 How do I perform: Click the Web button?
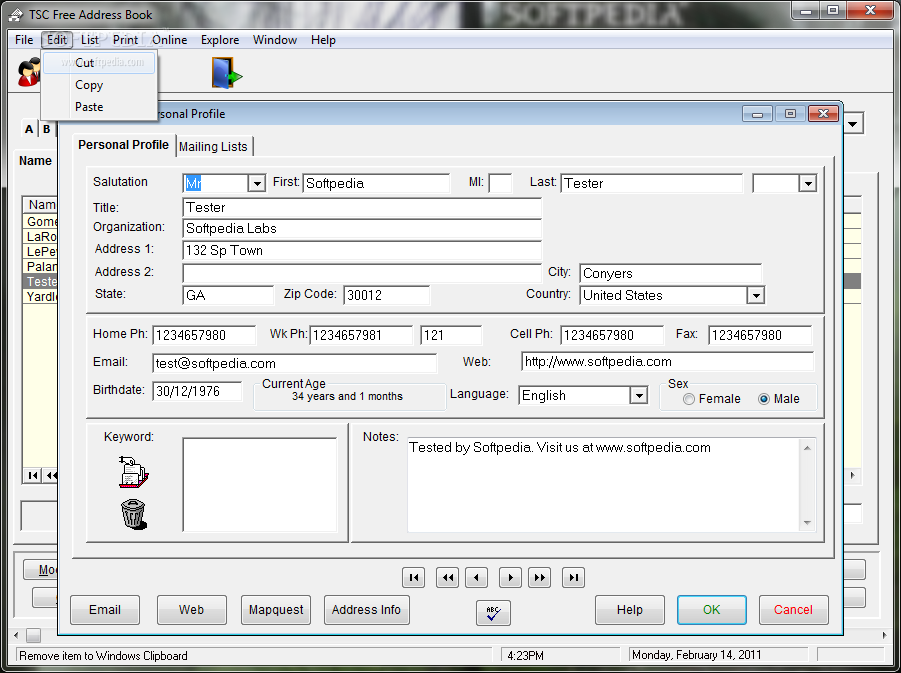pos(191,610)
